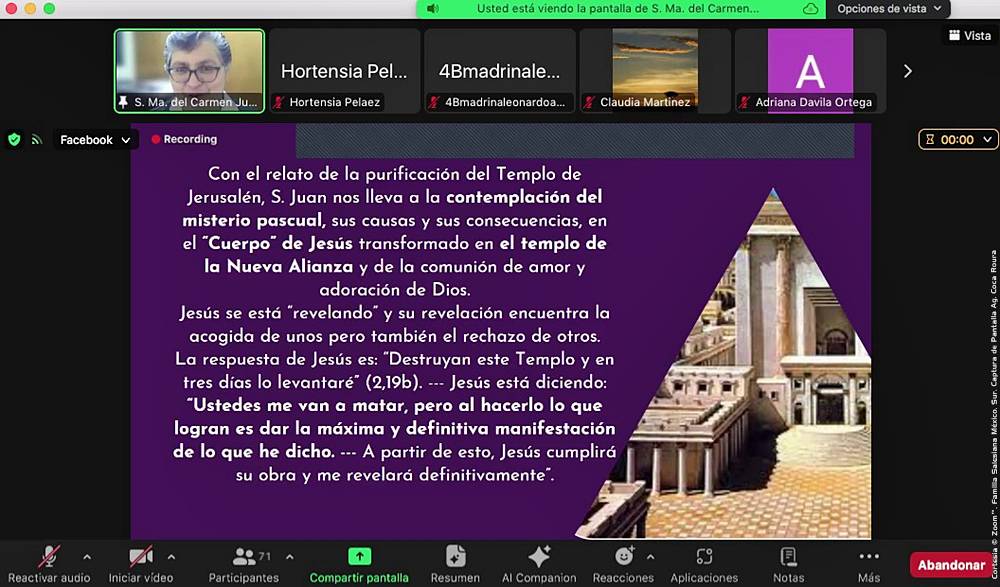Click muted mic icon on Adriana Davila Ortega
Image resolution: width=1000 pixels, height=587 pixels.
pyautogui.click(x=744, y=102)
